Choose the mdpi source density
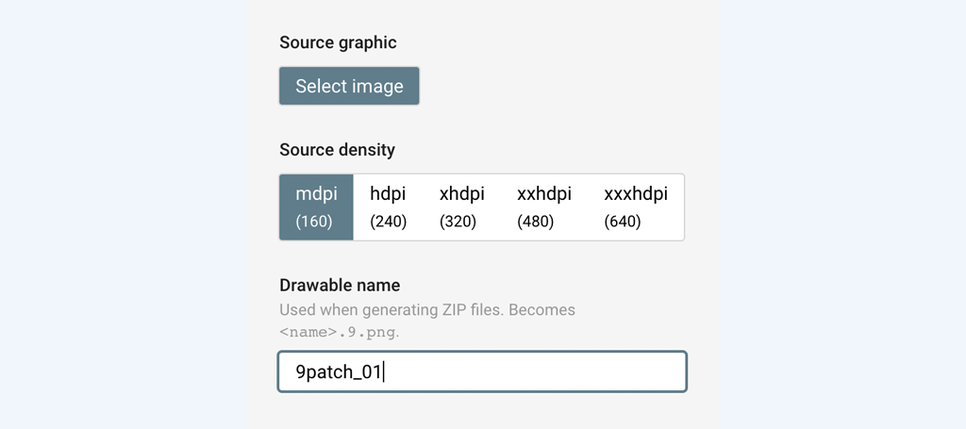The width and height of the screenshot is (966, 429). 316,207
